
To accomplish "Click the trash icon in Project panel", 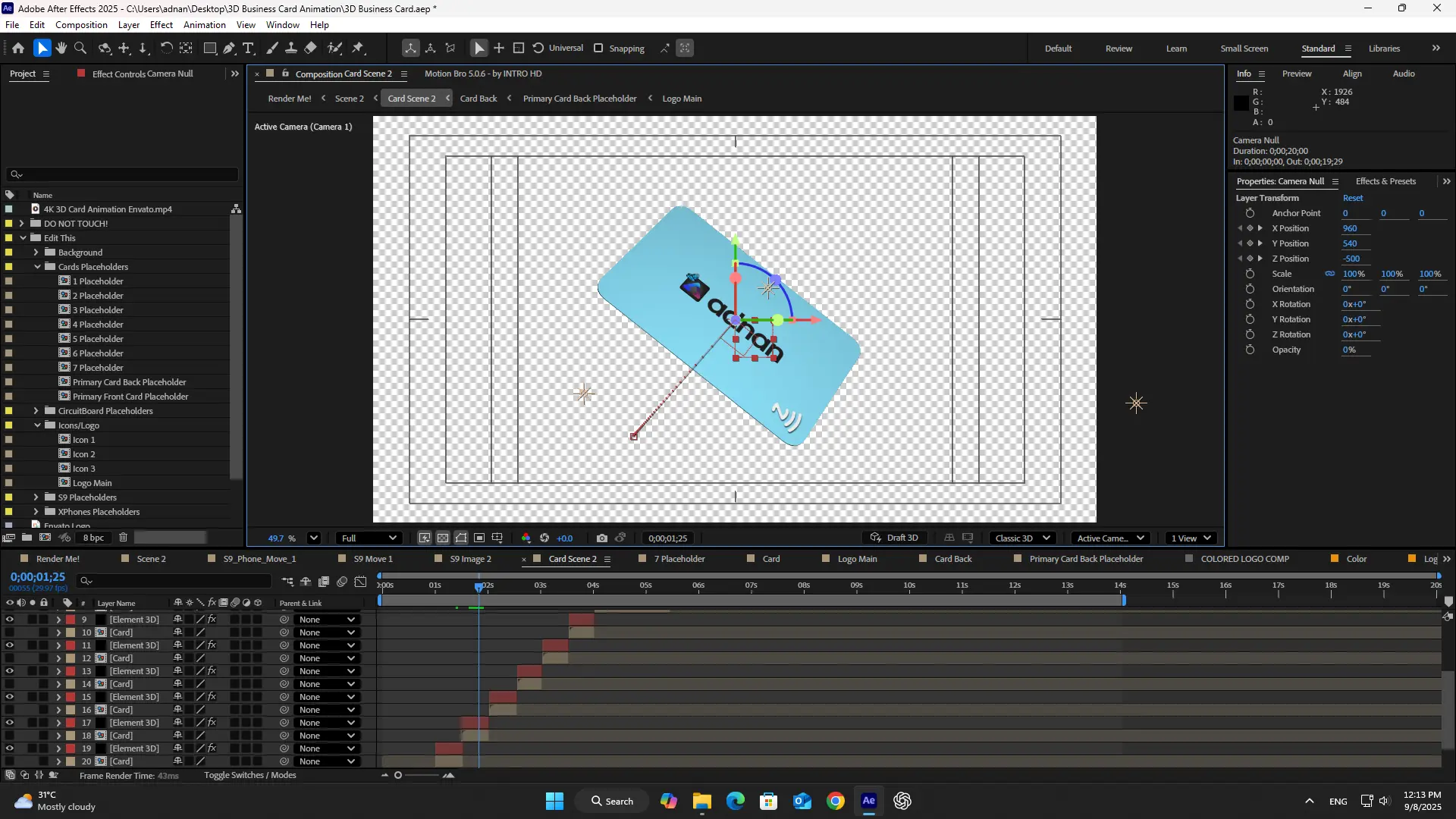I will tap(123, 537).
